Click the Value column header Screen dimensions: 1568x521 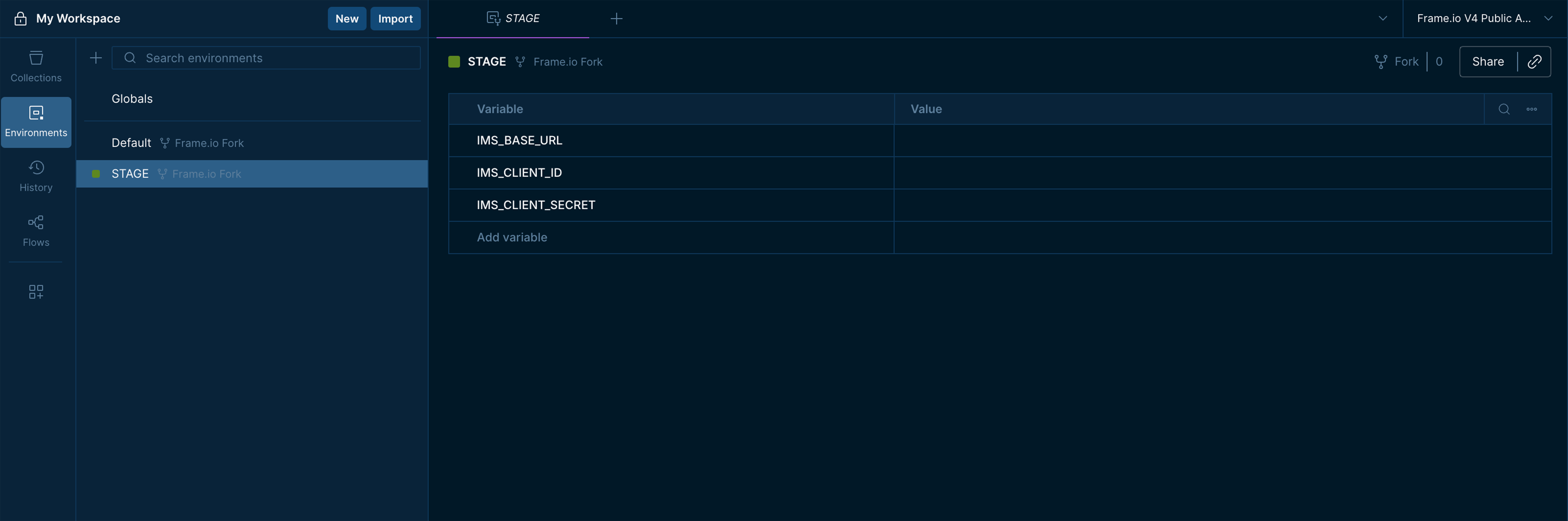point(926,109)
